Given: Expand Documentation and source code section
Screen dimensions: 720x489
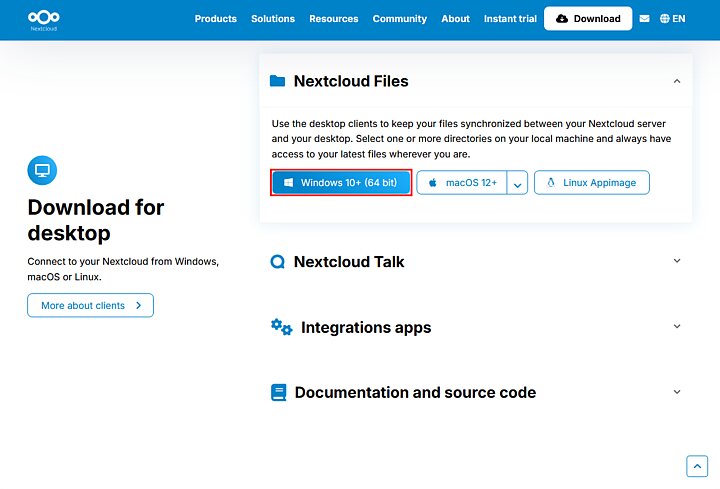Looking at the screenshot, I should coord(677,393).
